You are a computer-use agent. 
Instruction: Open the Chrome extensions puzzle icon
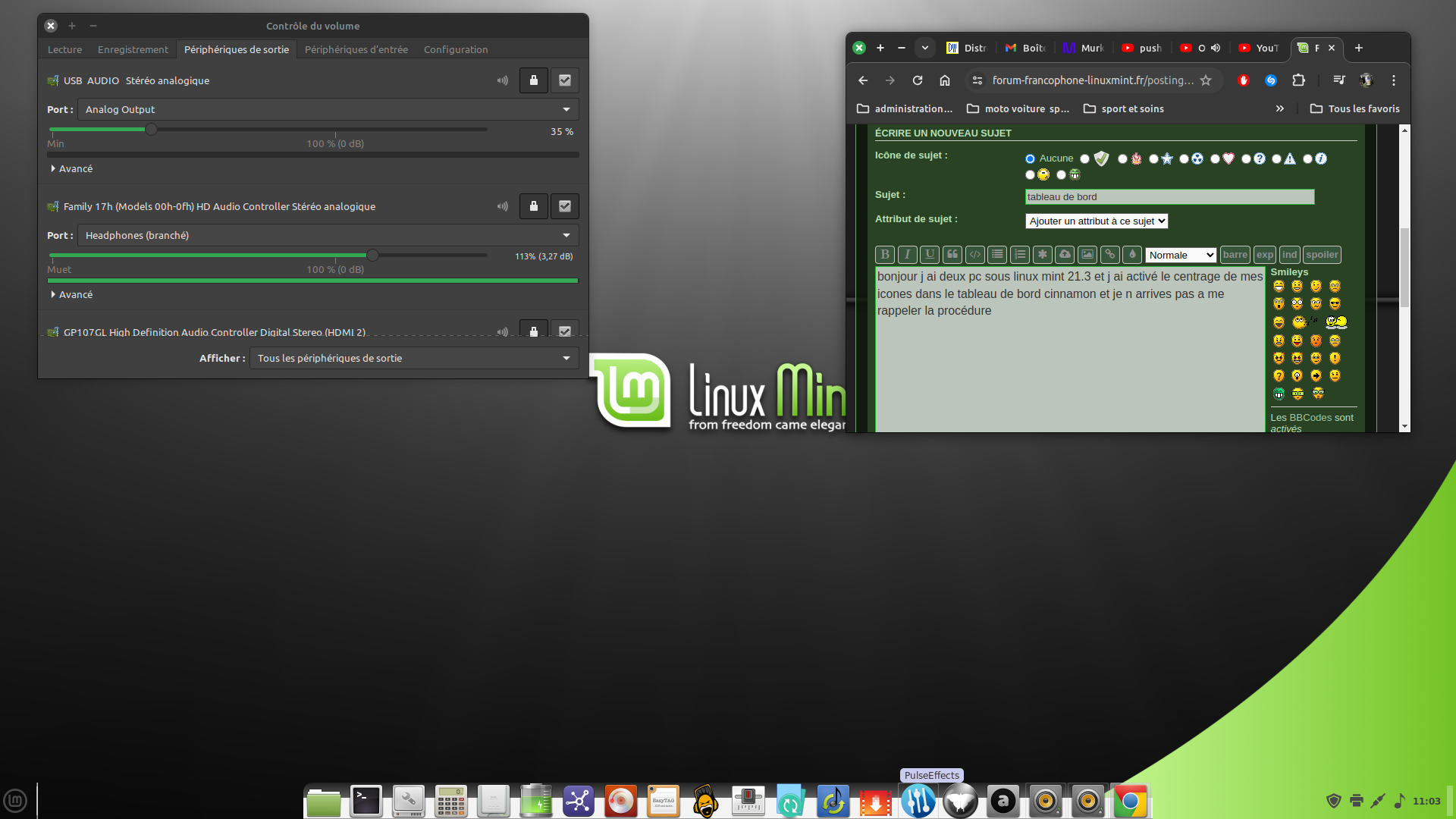(x=1298, y=80)
